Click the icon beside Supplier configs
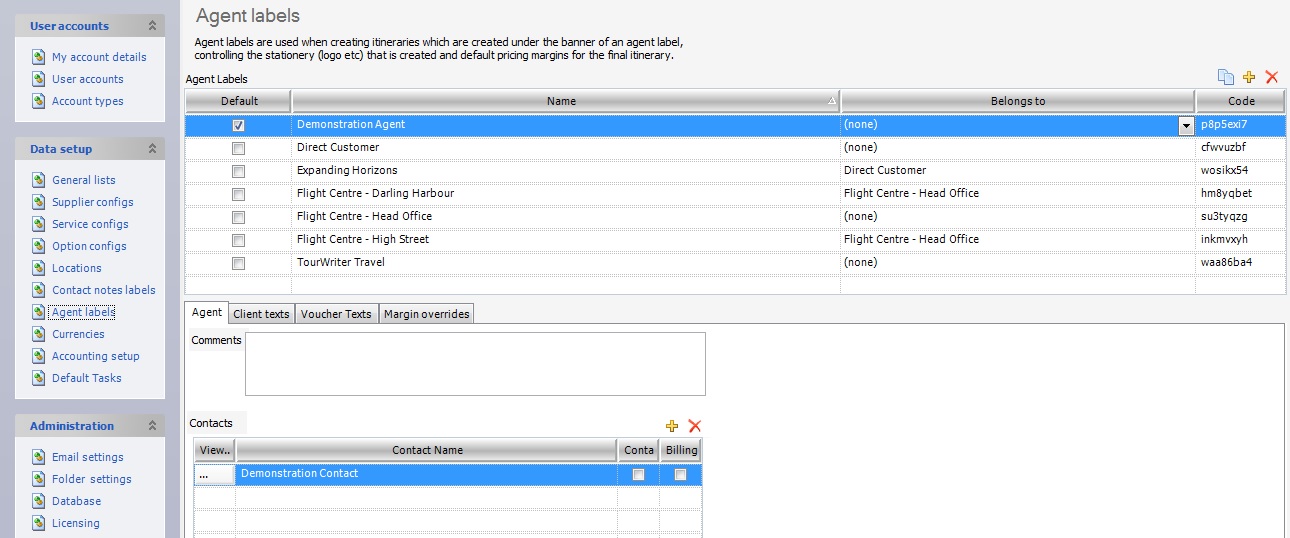The width and height of the screenshot is (1290, 538). (38, 202)
